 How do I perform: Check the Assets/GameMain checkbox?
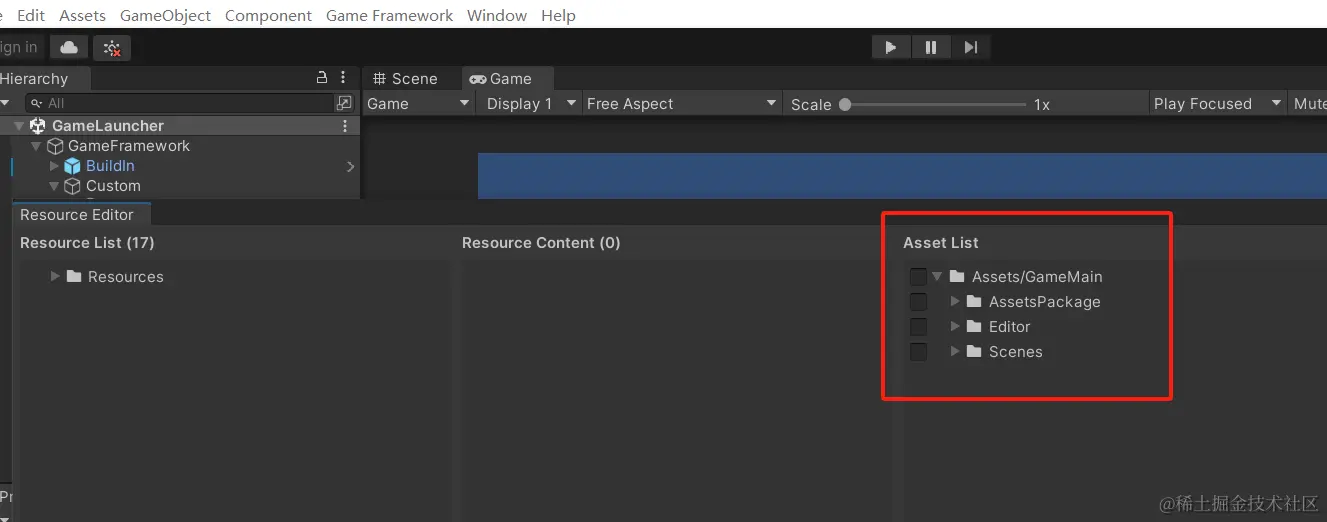[x=918, y=276]
